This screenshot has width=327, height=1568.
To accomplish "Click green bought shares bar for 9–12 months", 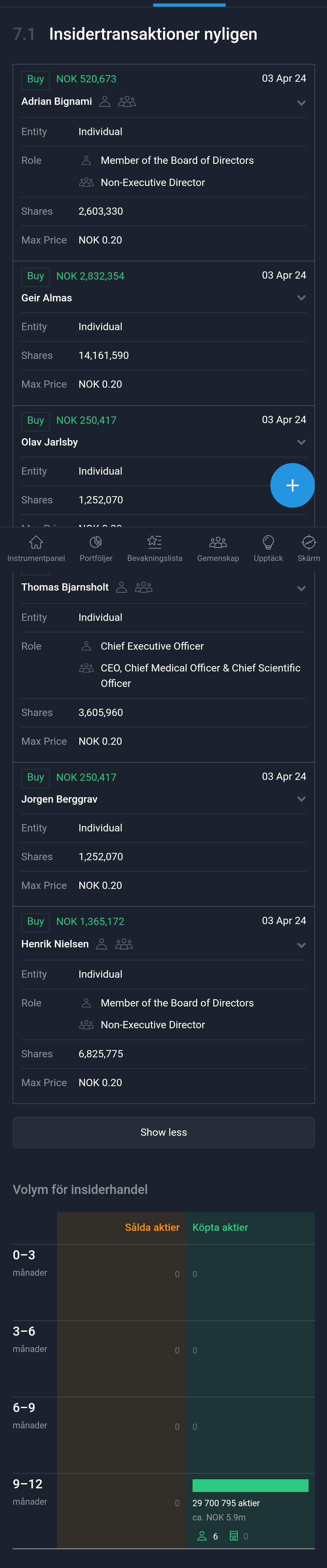I will 250,1485.
